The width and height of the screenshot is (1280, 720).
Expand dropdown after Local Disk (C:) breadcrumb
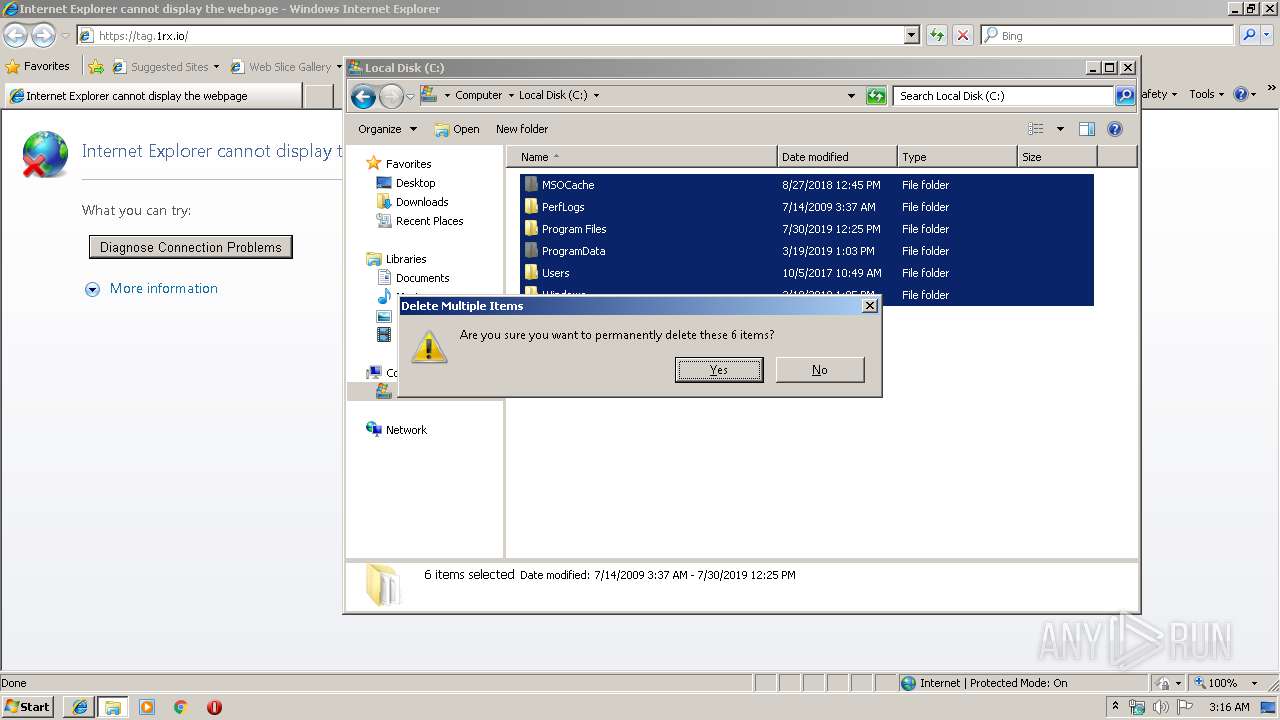point(597,96)
